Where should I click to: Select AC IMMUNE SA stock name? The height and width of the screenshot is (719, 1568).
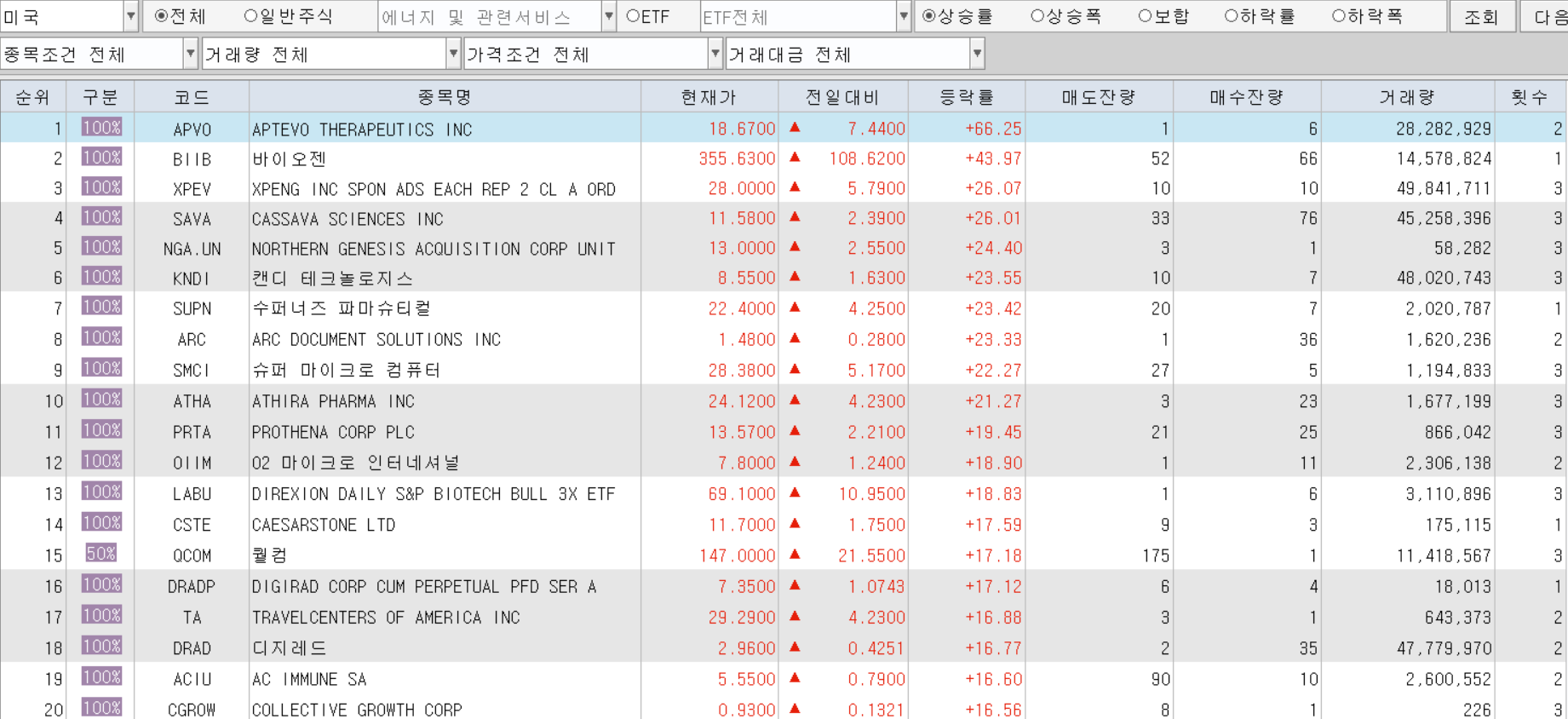(x=309, y=679)
